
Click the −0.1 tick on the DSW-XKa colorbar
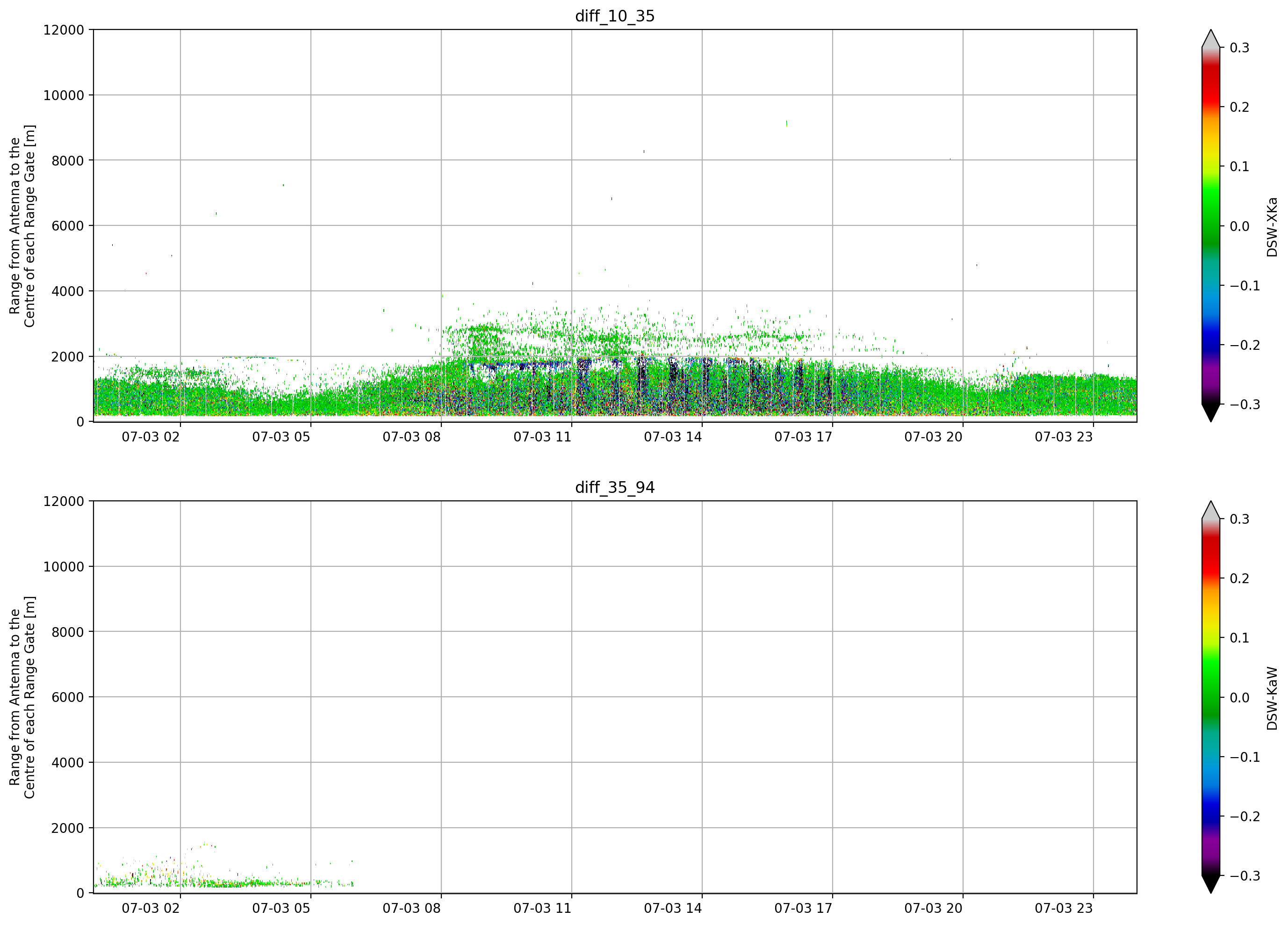[x=1245, y=286]
